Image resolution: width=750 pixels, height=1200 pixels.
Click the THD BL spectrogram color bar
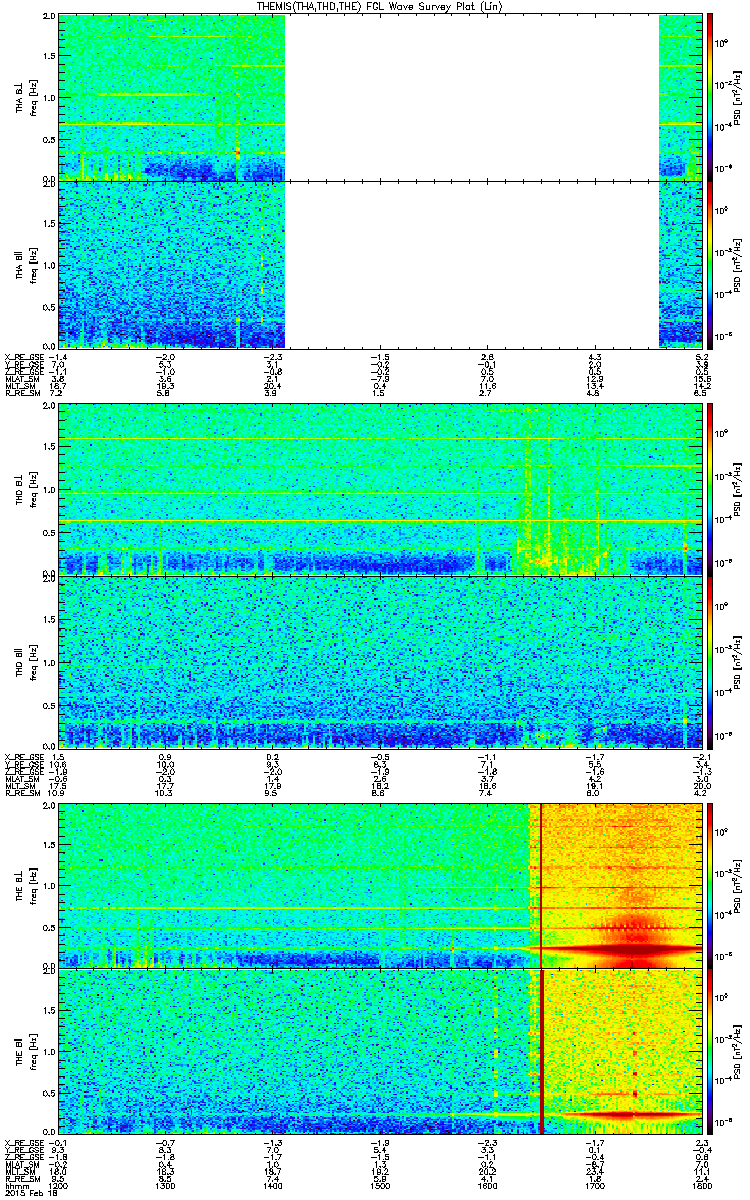pyautogui.click(x=710, y=489)
